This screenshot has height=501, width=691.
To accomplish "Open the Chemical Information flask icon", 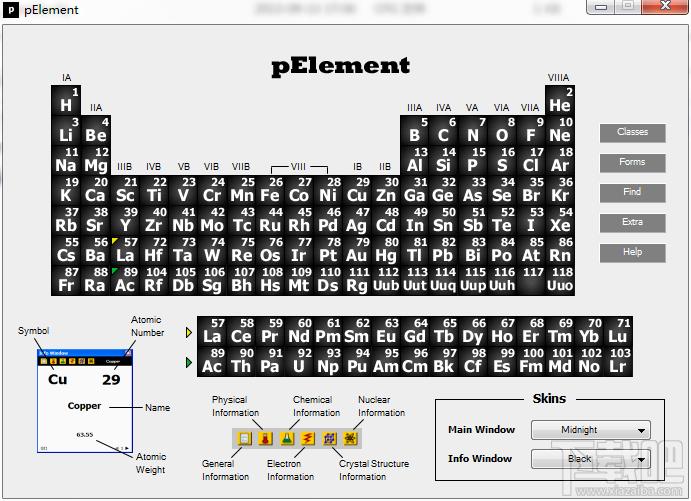I will point(287,438).
